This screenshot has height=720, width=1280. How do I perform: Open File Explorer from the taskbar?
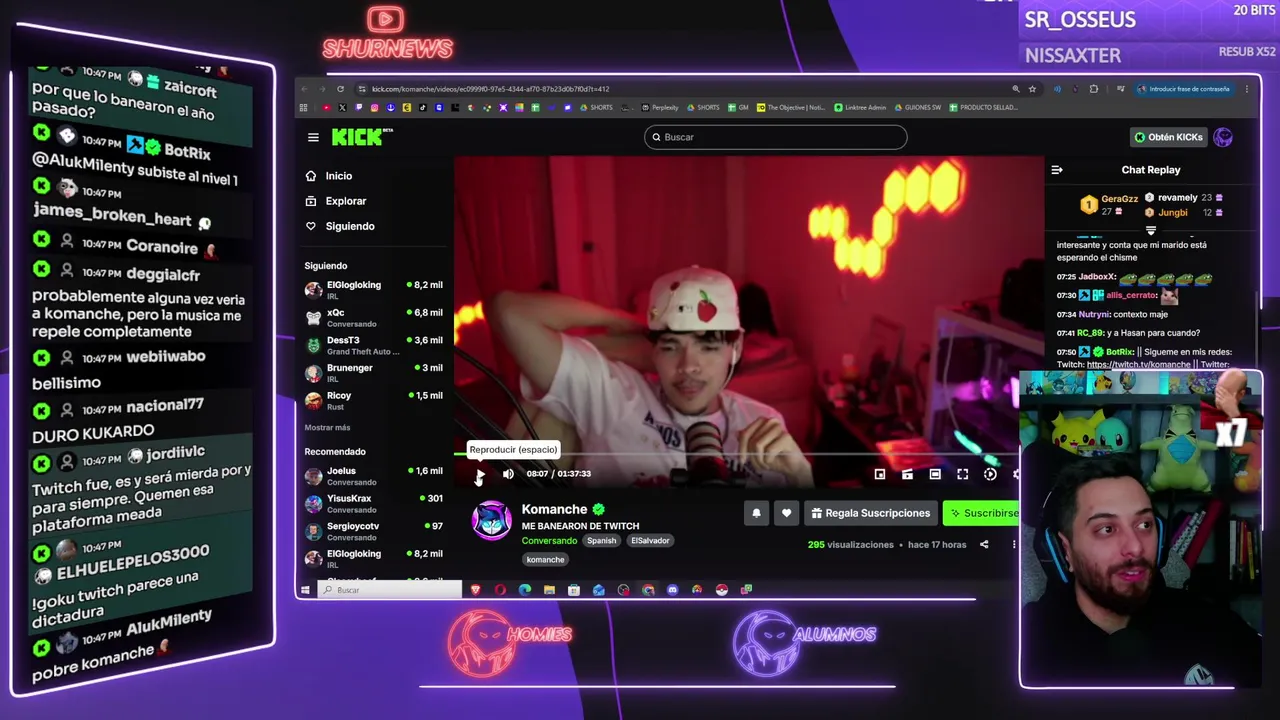point(549,590)
